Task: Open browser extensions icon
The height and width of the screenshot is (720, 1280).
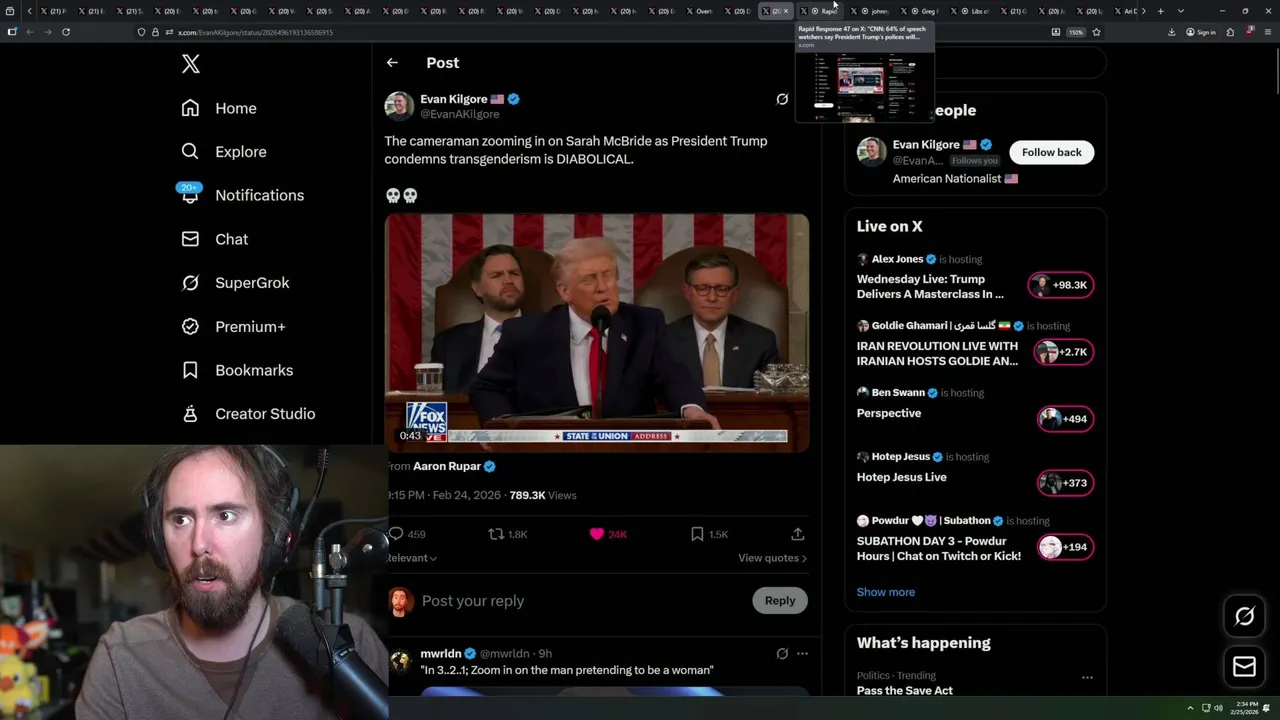Action: [x=1230, y=32]
